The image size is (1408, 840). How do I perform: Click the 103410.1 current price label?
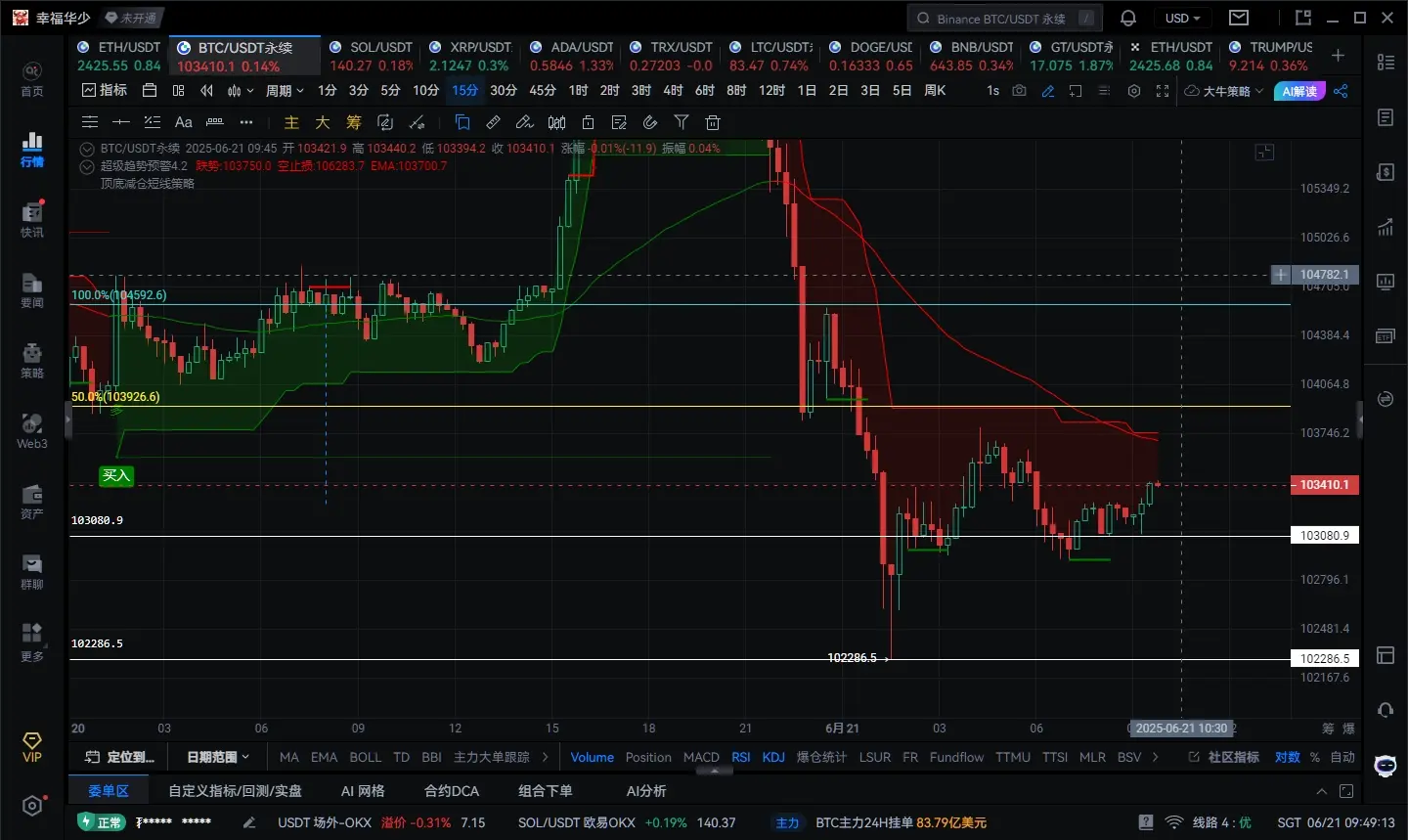point(1325,485)
